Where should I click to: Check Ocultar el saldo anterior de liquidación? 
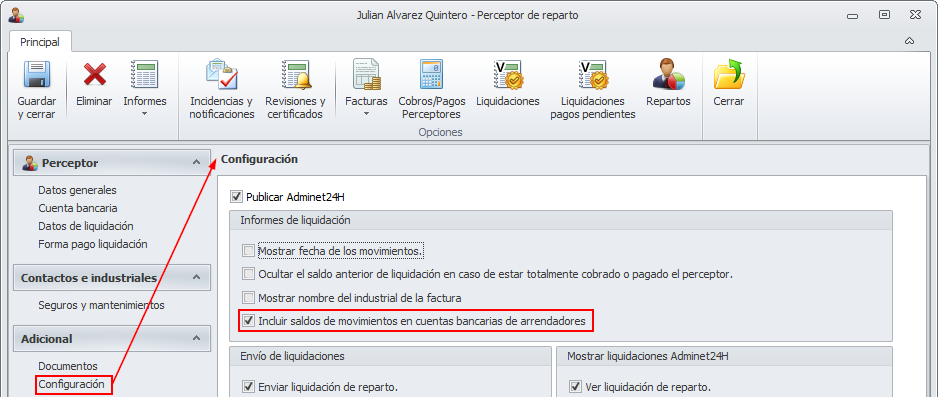pos(248,274)
